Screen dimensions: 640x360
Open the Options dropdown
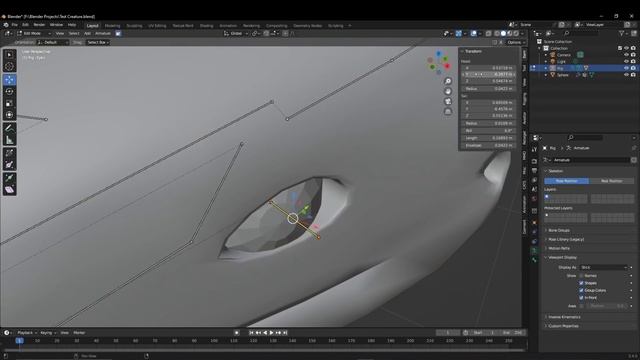[516, 42]
